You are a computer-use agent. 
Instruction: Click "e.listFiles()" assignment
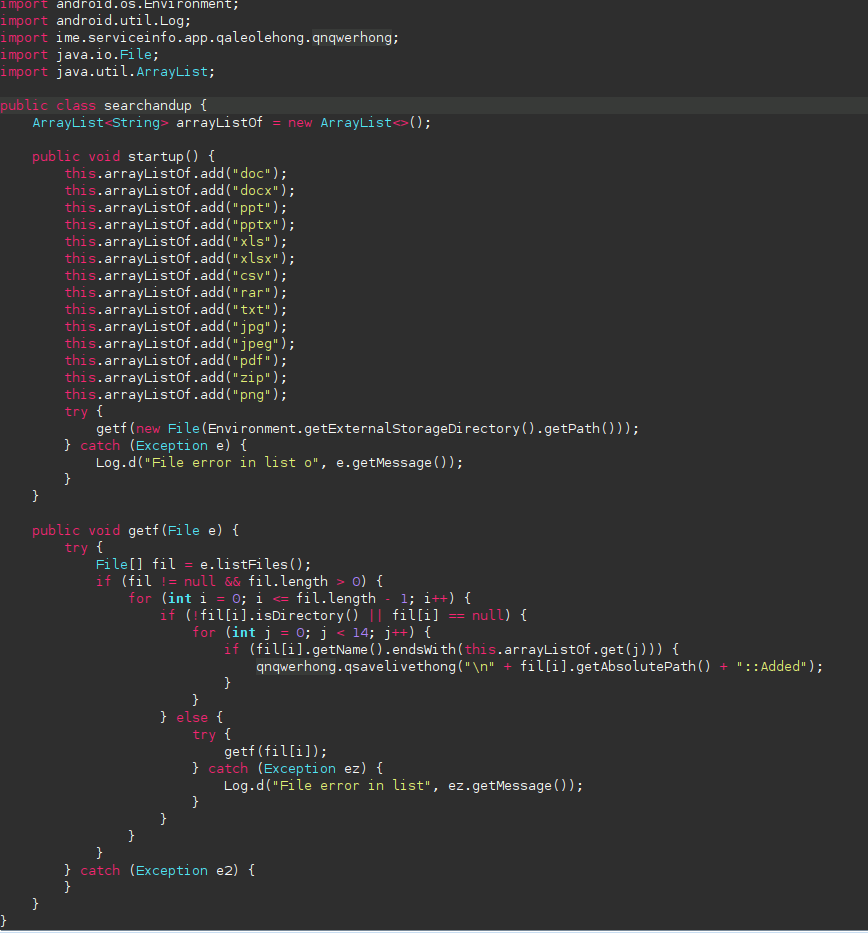coord(251,565)
